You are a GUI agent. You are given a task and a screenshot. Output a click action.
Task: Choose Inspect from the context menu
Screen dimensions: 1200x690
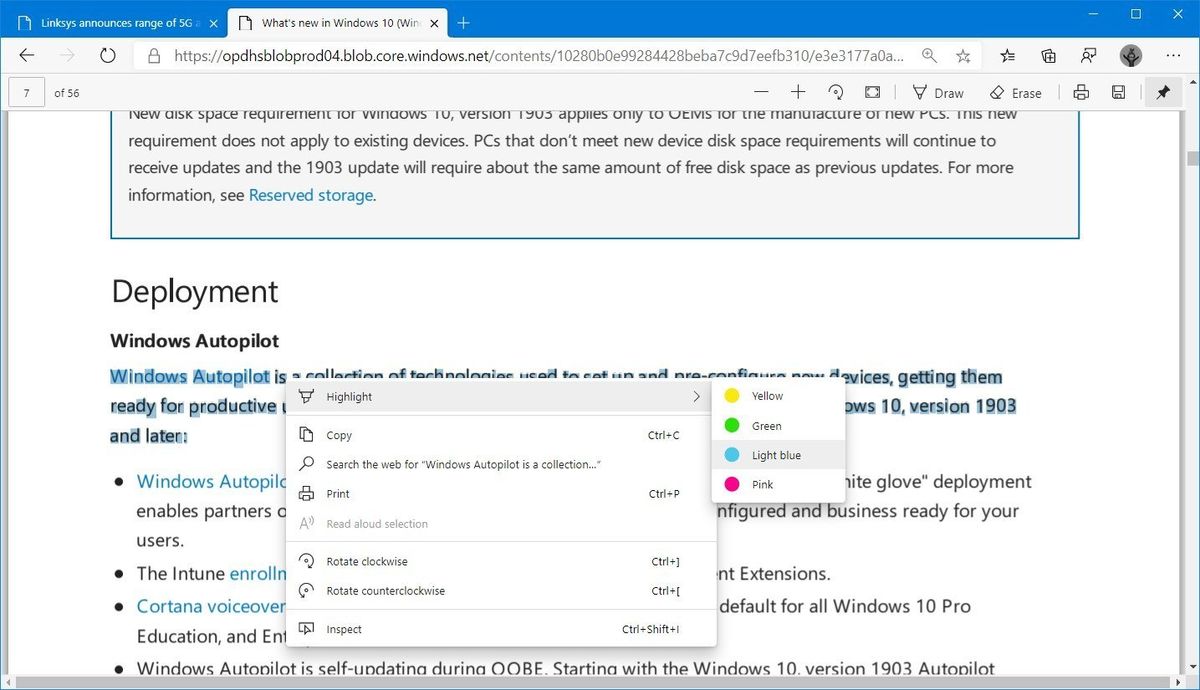pyautogui.click(x=344, y=628)
